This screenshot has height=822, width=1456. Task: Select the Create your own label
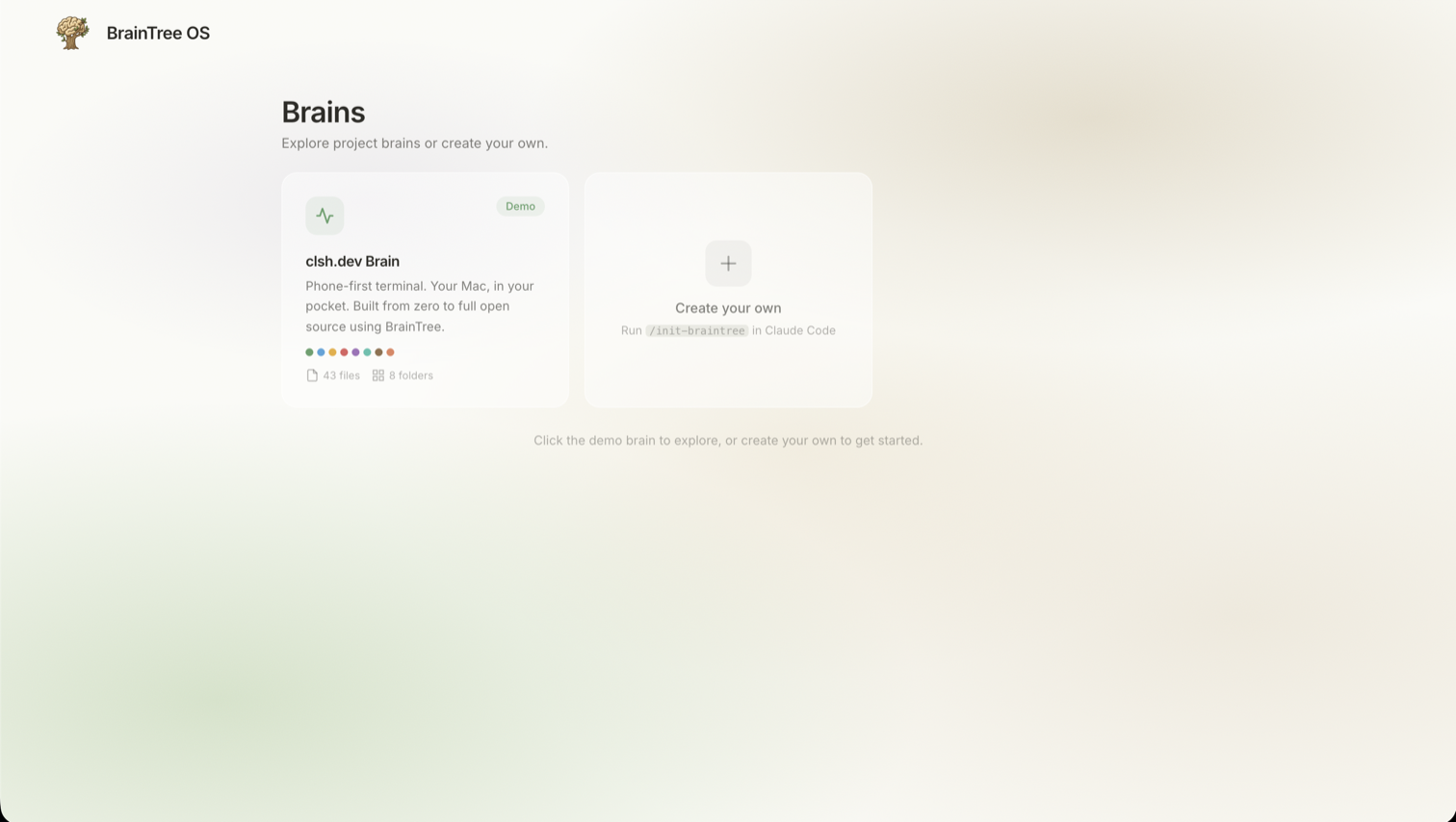(728, 308)
